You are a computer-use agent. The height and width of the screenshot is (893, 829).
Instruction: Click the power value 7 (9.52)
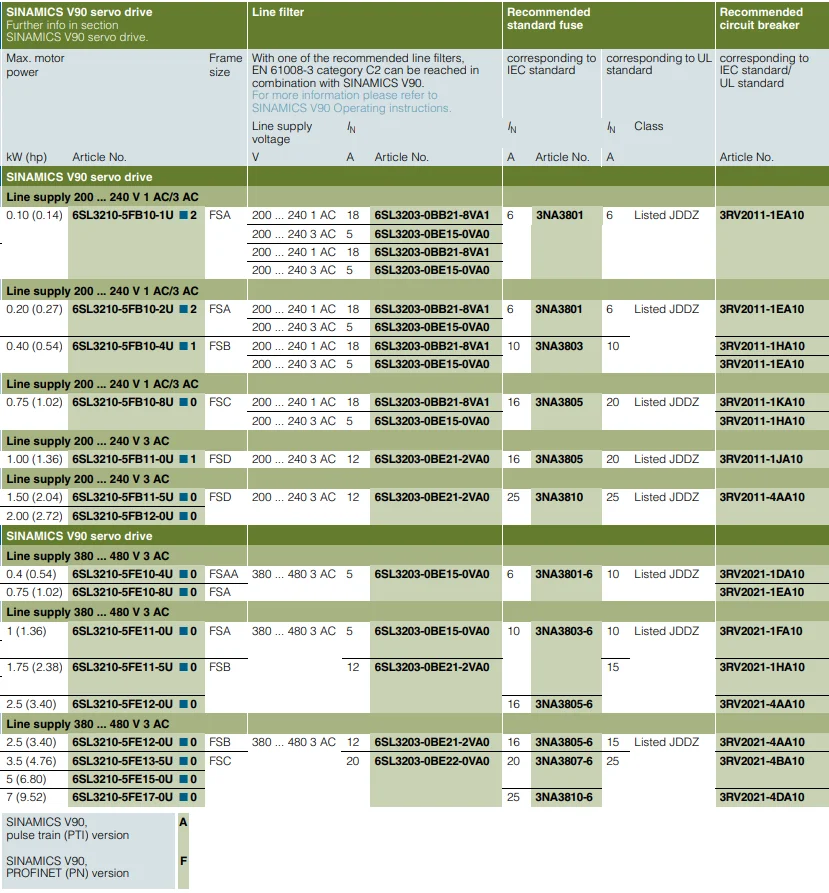pyautogui.click(x=26, y=797)
